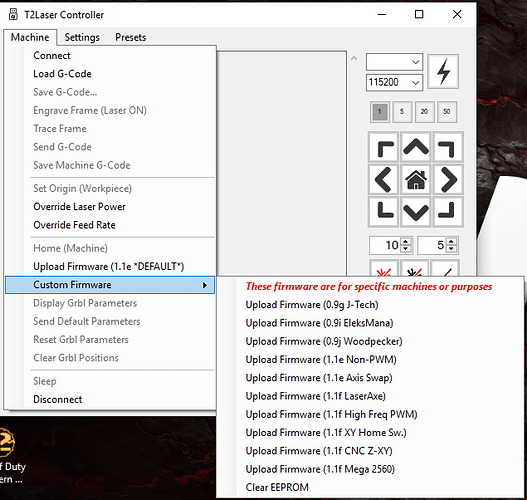527x500 pixels.
Task: Upload Firmware 1.1f CNC Z-XY
Action: pos(370,451)
